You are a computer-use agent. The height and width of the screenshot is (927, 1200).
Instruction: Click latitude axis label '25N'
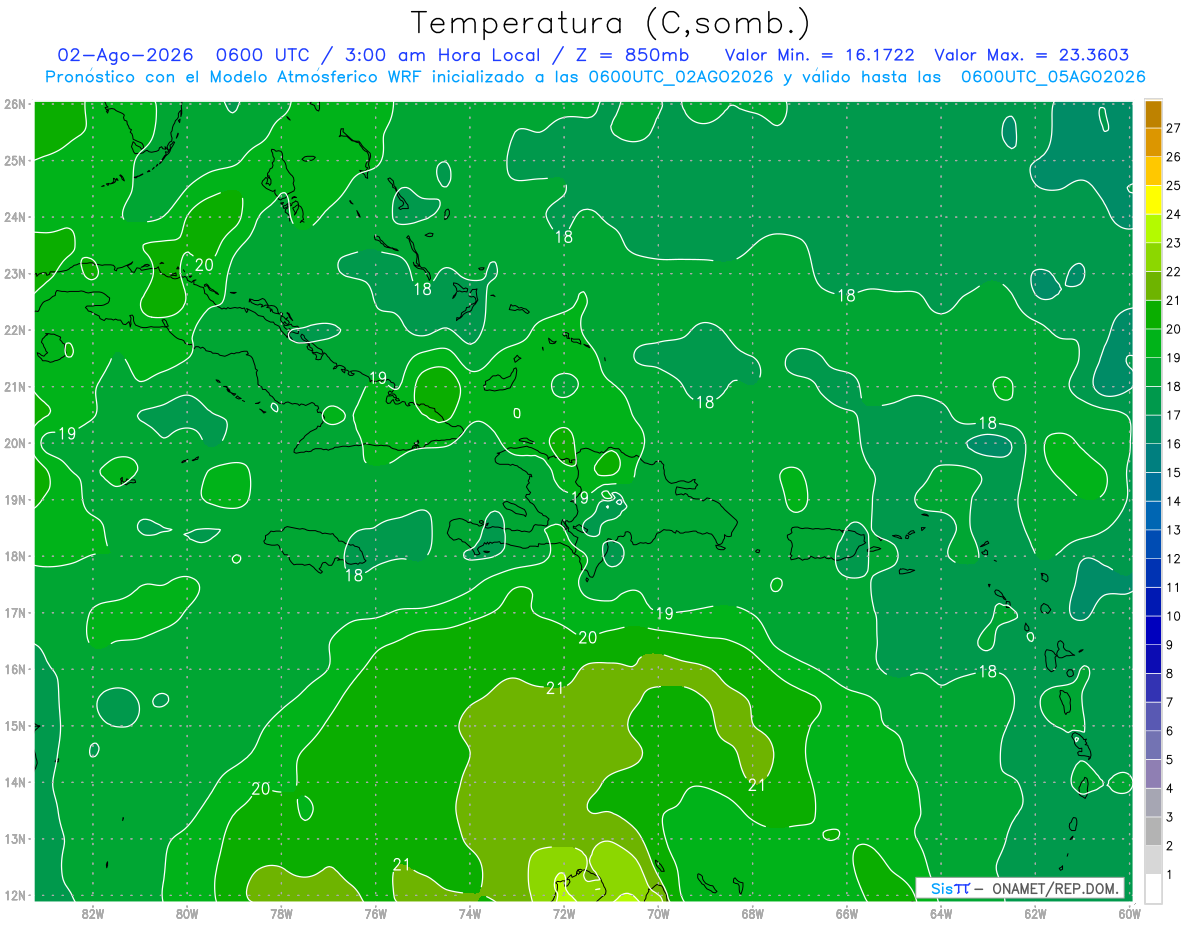[14, 160]
